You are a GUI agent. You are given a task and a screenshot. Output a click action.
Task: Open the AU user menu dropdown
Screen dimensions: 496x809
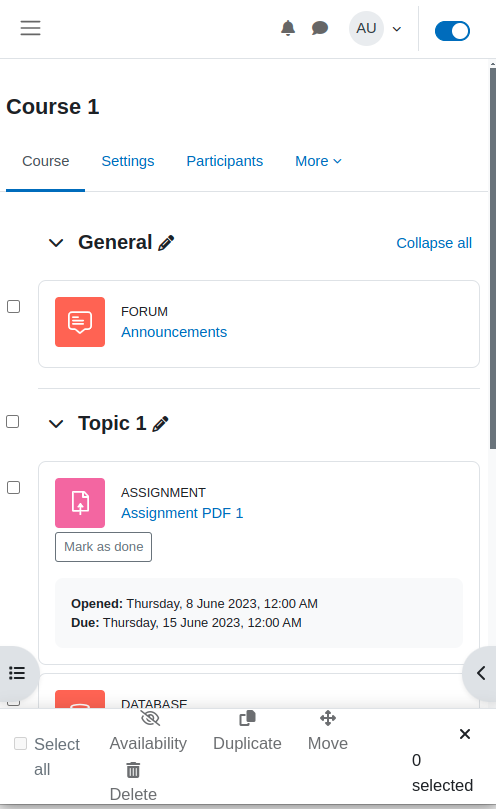[376, 28]
